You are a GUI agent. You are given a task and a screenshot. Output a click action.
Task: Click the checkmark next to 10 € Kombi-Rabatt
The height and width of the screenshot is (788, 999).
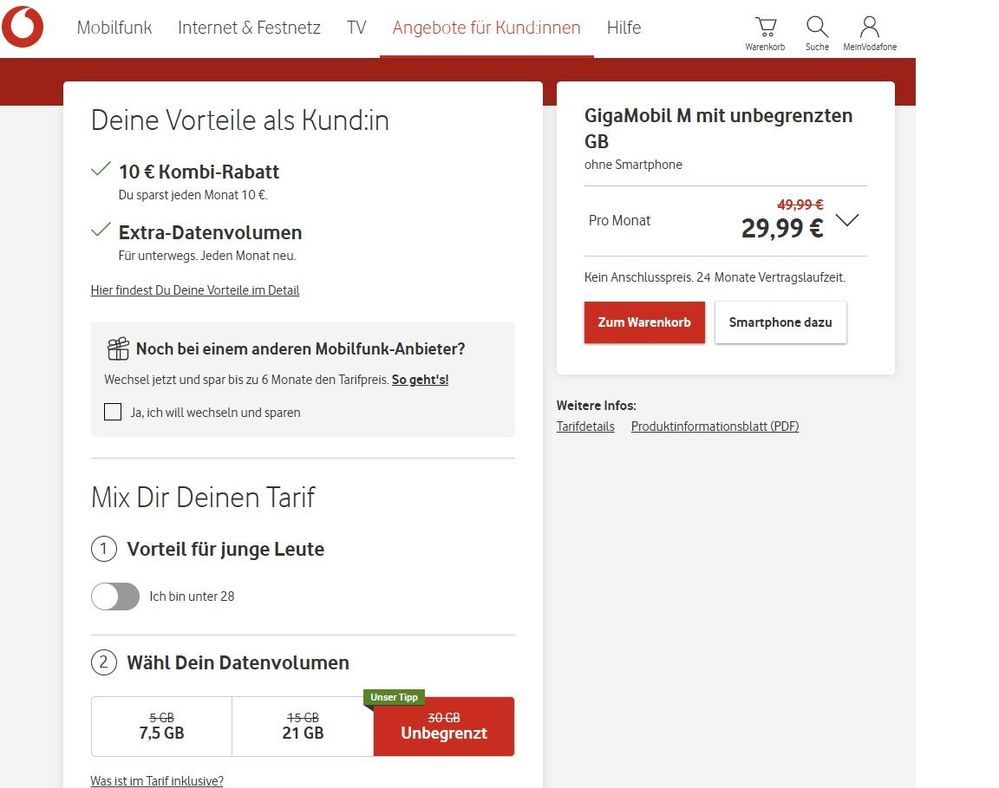tap(100, 169)
